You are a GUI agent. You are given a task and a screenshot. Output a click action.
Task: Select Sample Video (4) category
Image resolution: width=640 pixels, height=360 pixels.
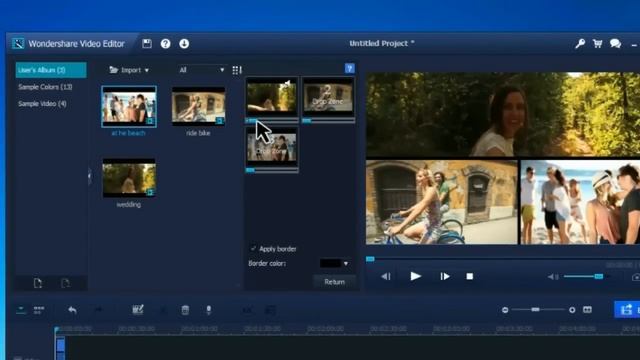click(x=42, y=104)
